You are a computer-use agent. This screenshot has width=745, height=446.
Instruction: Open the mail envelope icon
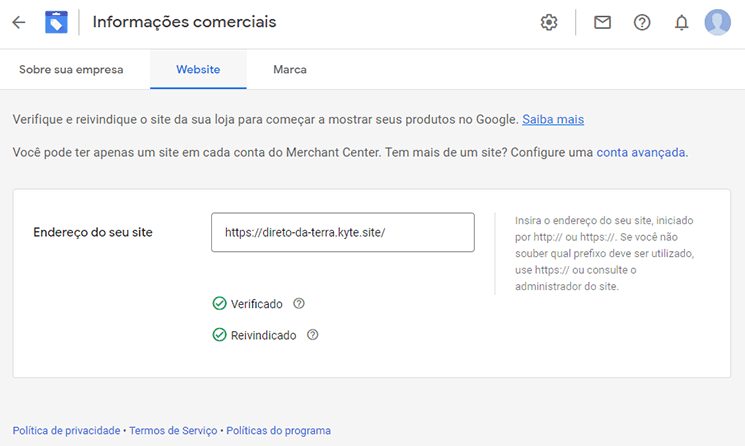click(x=602, y=22)
